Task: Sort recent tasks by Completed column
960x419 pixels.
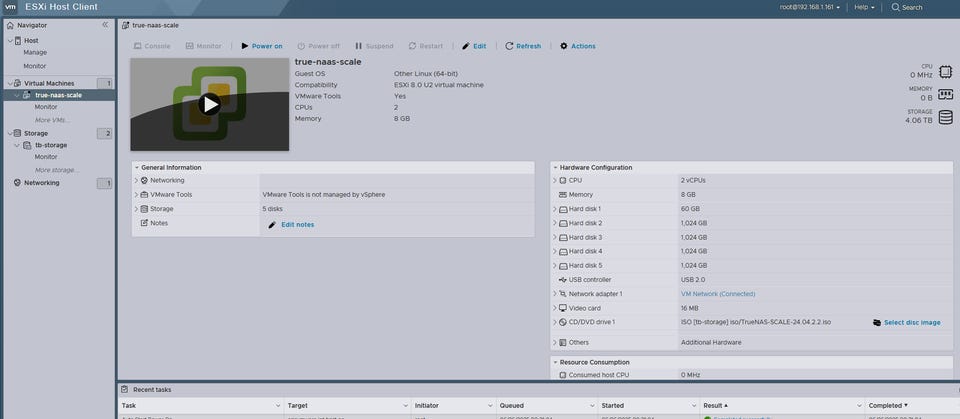Action: point(888,405)
